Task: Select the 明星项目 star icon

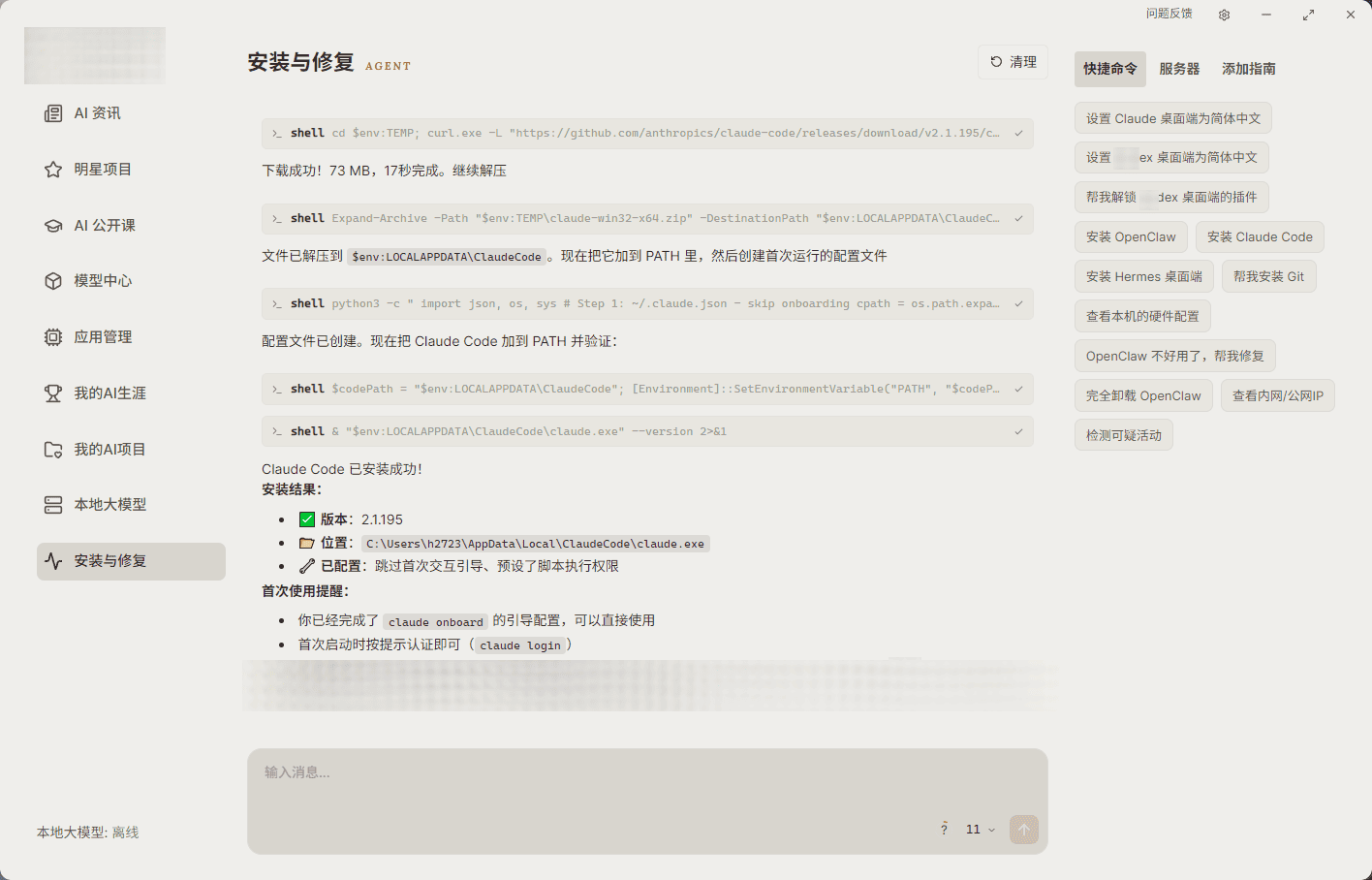Action: coord(53,170)
